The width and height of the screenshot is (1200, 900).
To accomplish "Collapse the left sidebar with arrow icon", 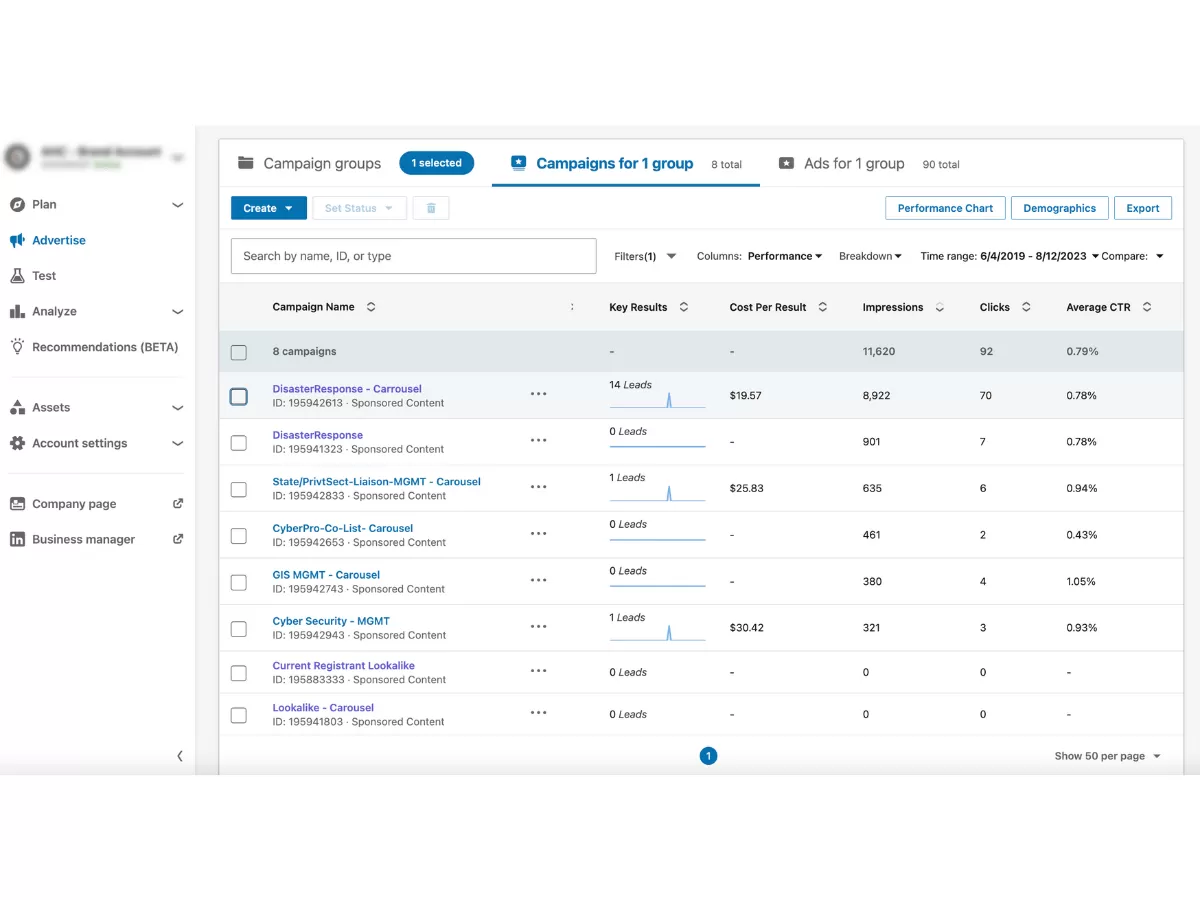I will pyautogui.click(x=180, y=756).
